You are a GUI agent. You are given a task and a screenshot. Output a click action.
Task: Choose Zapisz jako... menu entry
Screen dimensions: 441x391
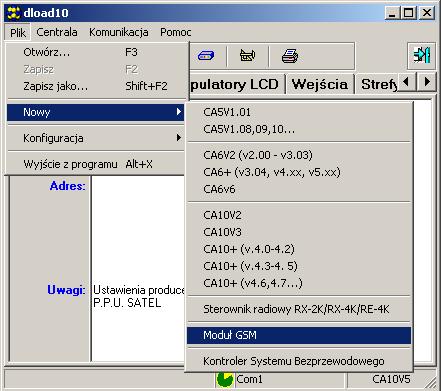(97, 86)
